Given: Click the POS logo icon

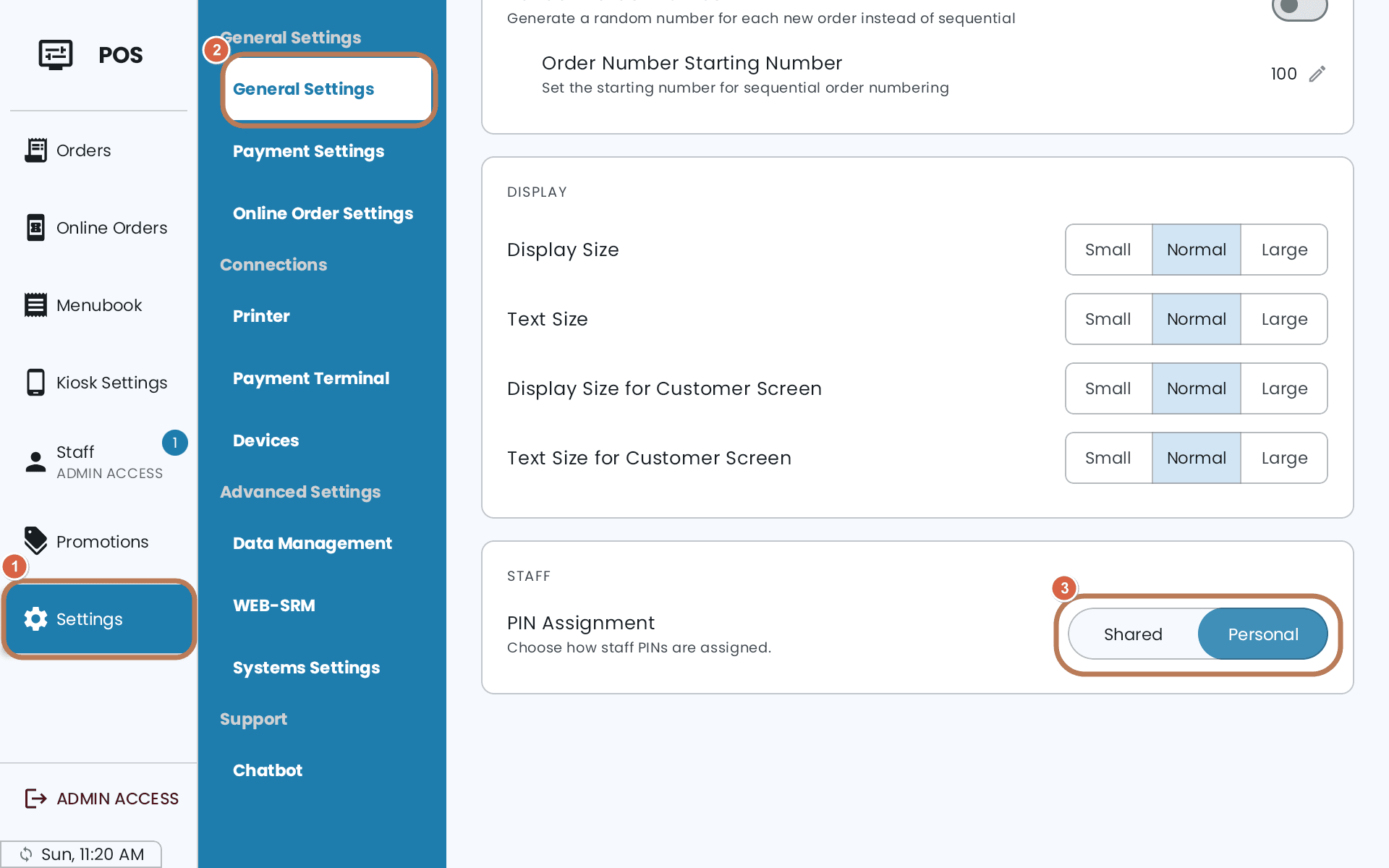Looking at the screenshot, I should click(x=56, y=54).
